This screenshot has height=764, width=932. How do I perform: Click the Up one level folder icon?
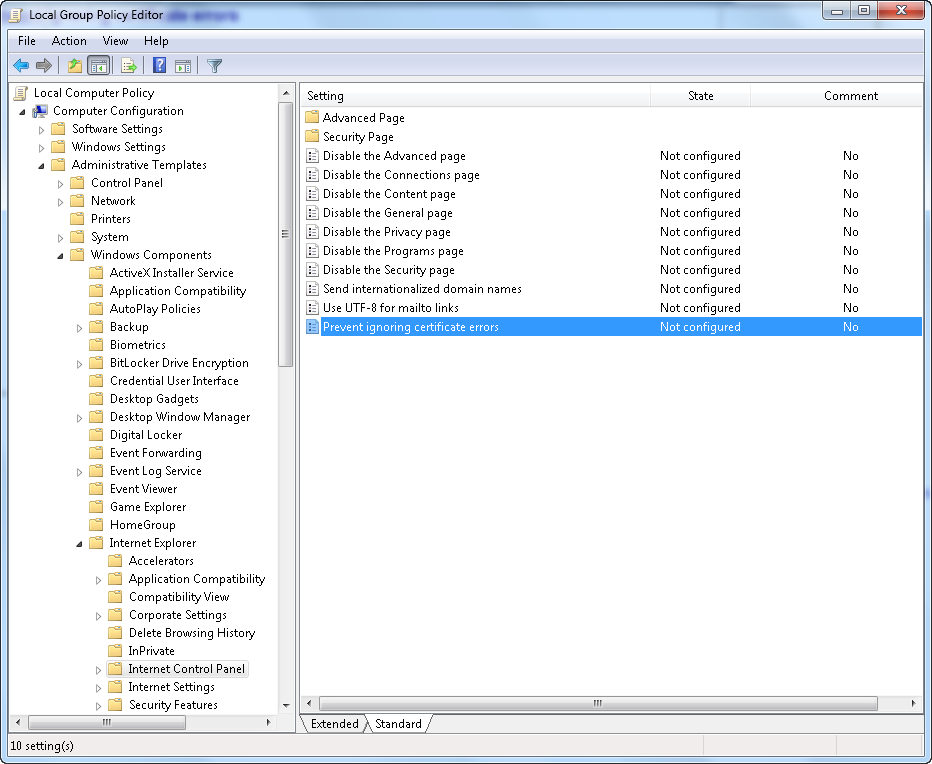click(75, 66)
